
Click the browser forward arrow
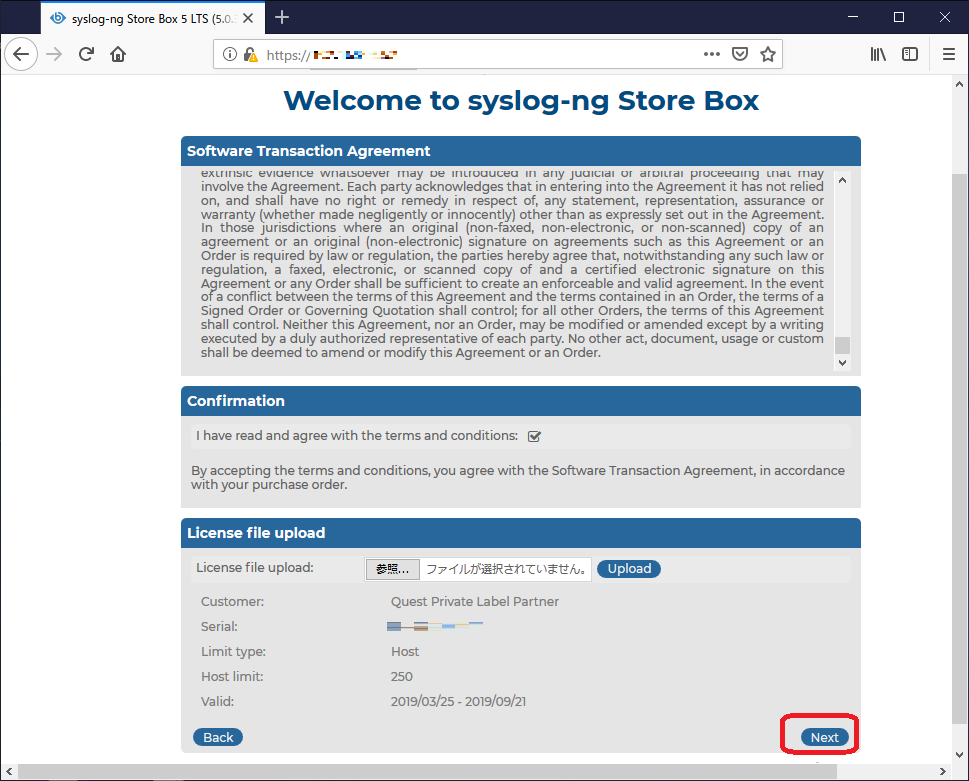coord(54,54)
